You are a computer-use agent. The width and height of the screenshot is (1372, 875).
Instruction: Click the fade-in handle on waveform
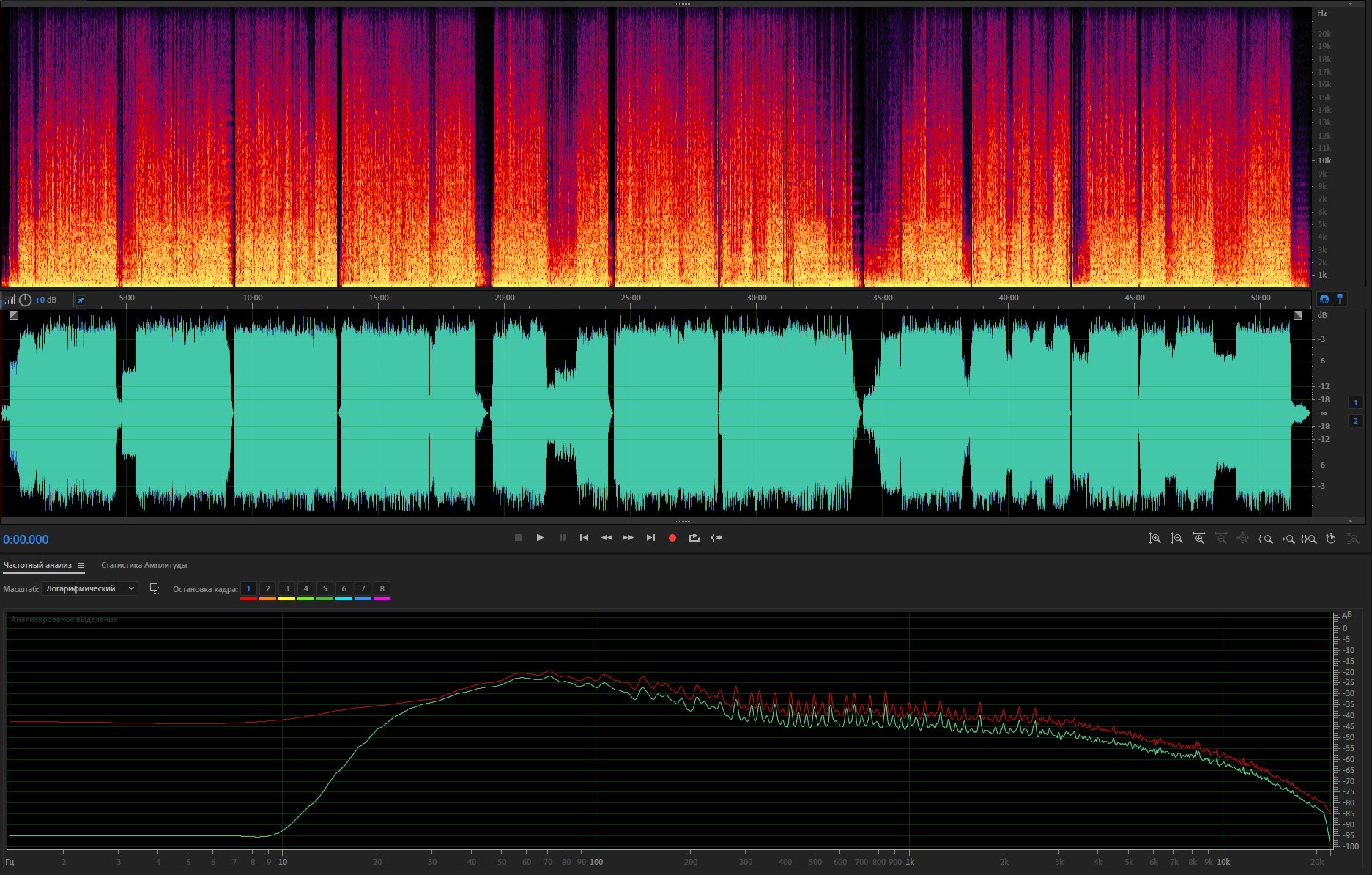click(13, 315)
